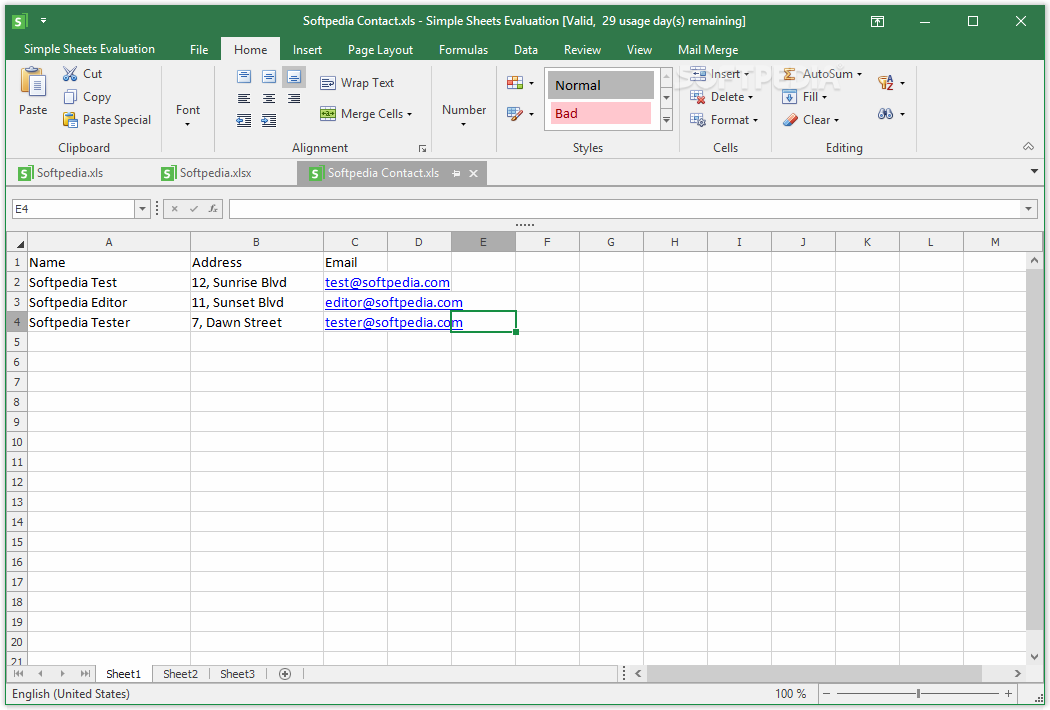
Task: Decrease cell indent
Action: pos(244,121)
